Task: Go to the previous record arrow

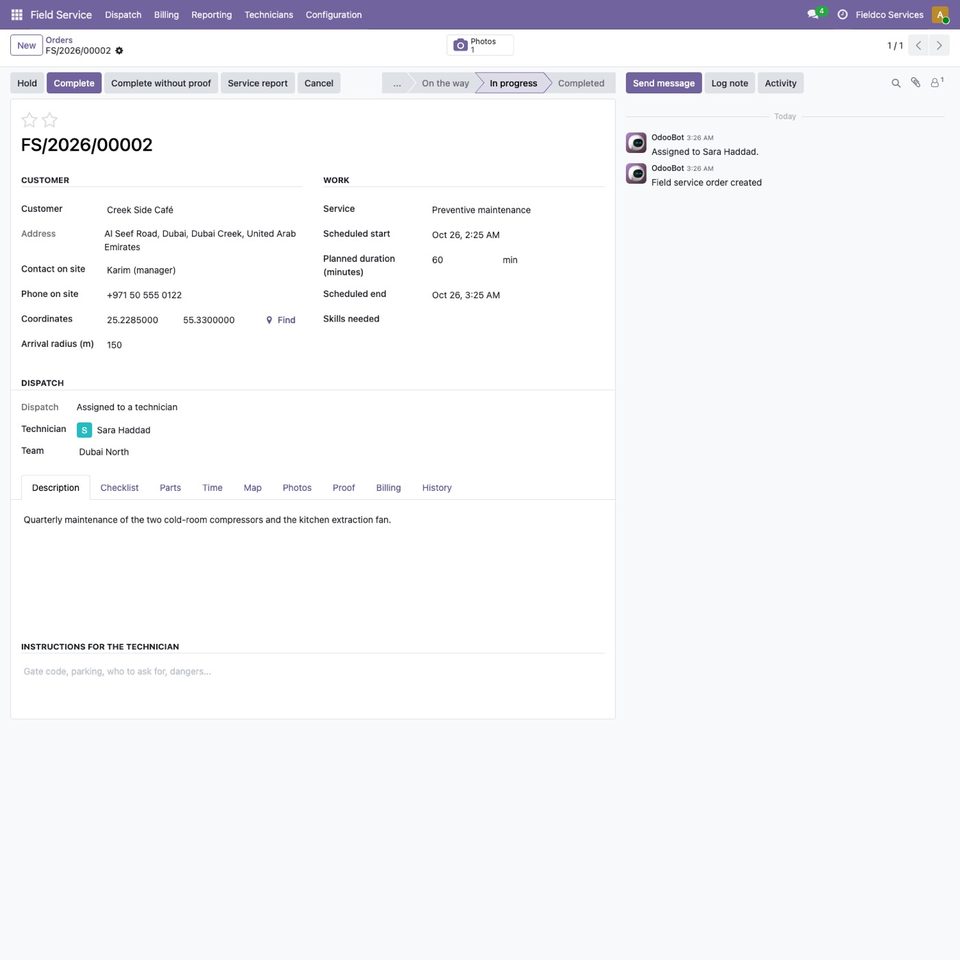Action: [x=918, y=45]
